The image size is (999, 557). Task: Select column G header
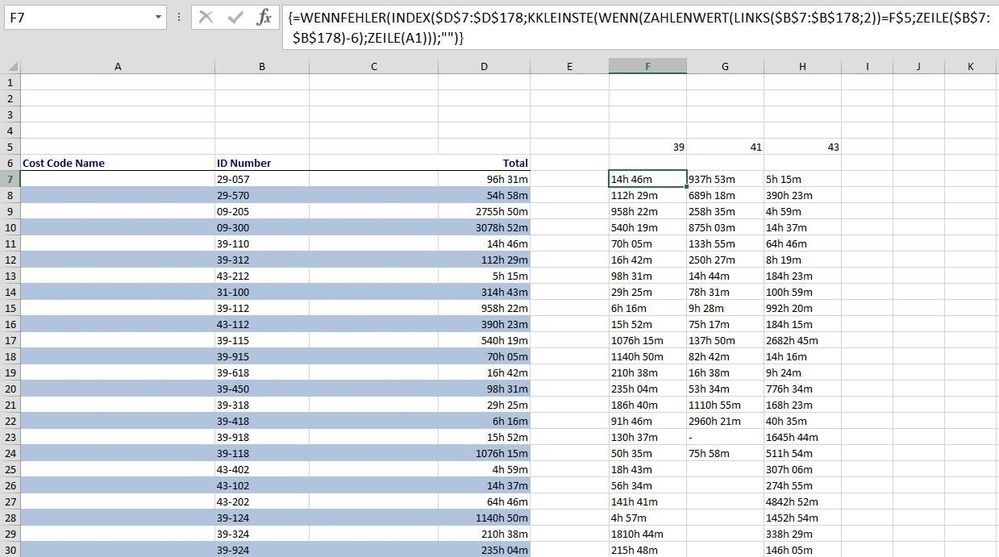click(725, 66)
